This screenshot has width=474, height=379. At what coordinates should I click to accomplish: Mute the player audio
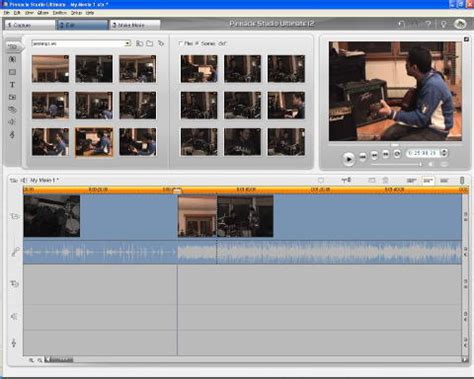431,164
